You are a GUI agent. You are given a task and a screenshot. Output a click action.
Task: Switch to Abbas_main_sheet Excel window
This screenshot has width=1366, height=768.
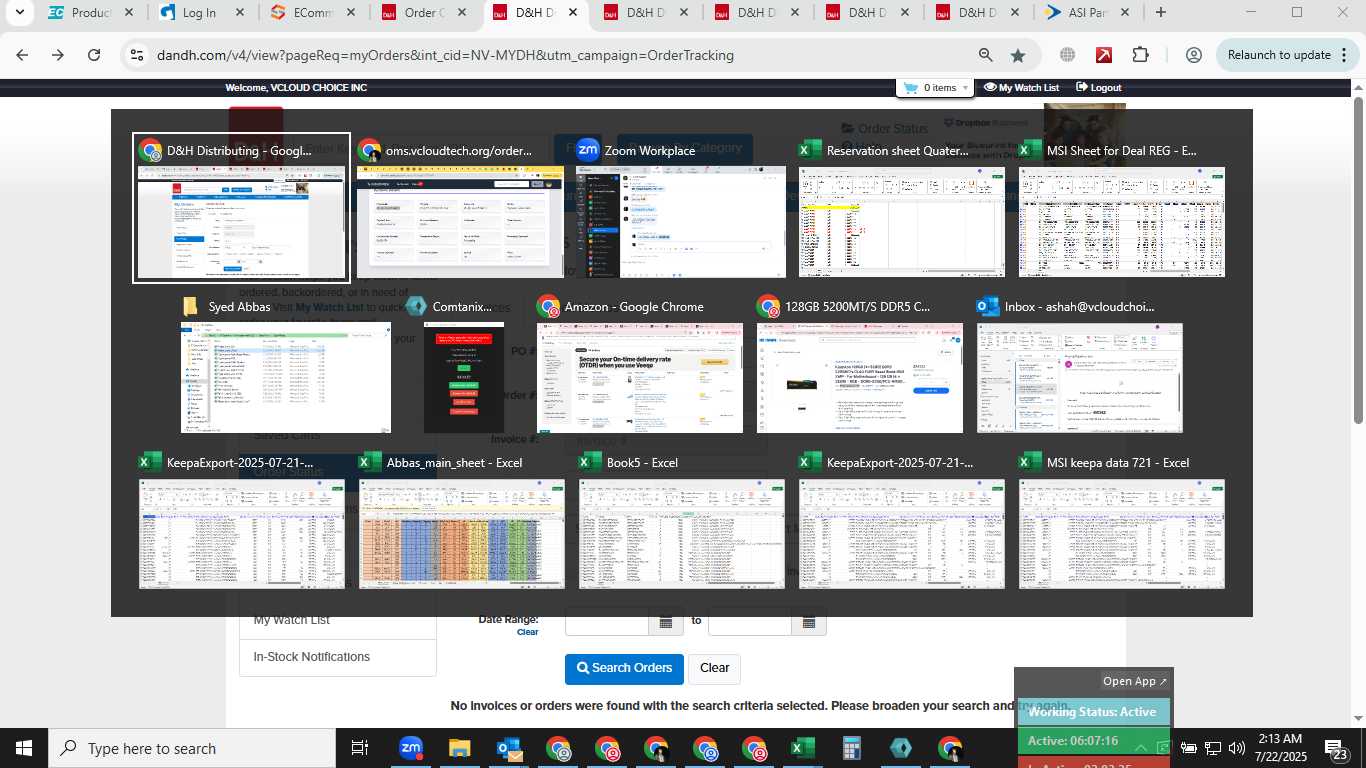click(x=462, y=521)
